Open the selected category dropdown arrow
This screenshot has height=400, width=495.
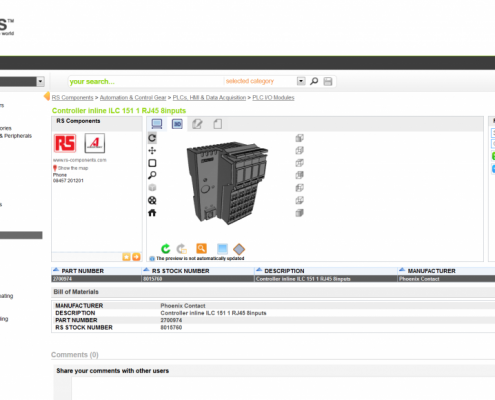click(x=301, y=81)
